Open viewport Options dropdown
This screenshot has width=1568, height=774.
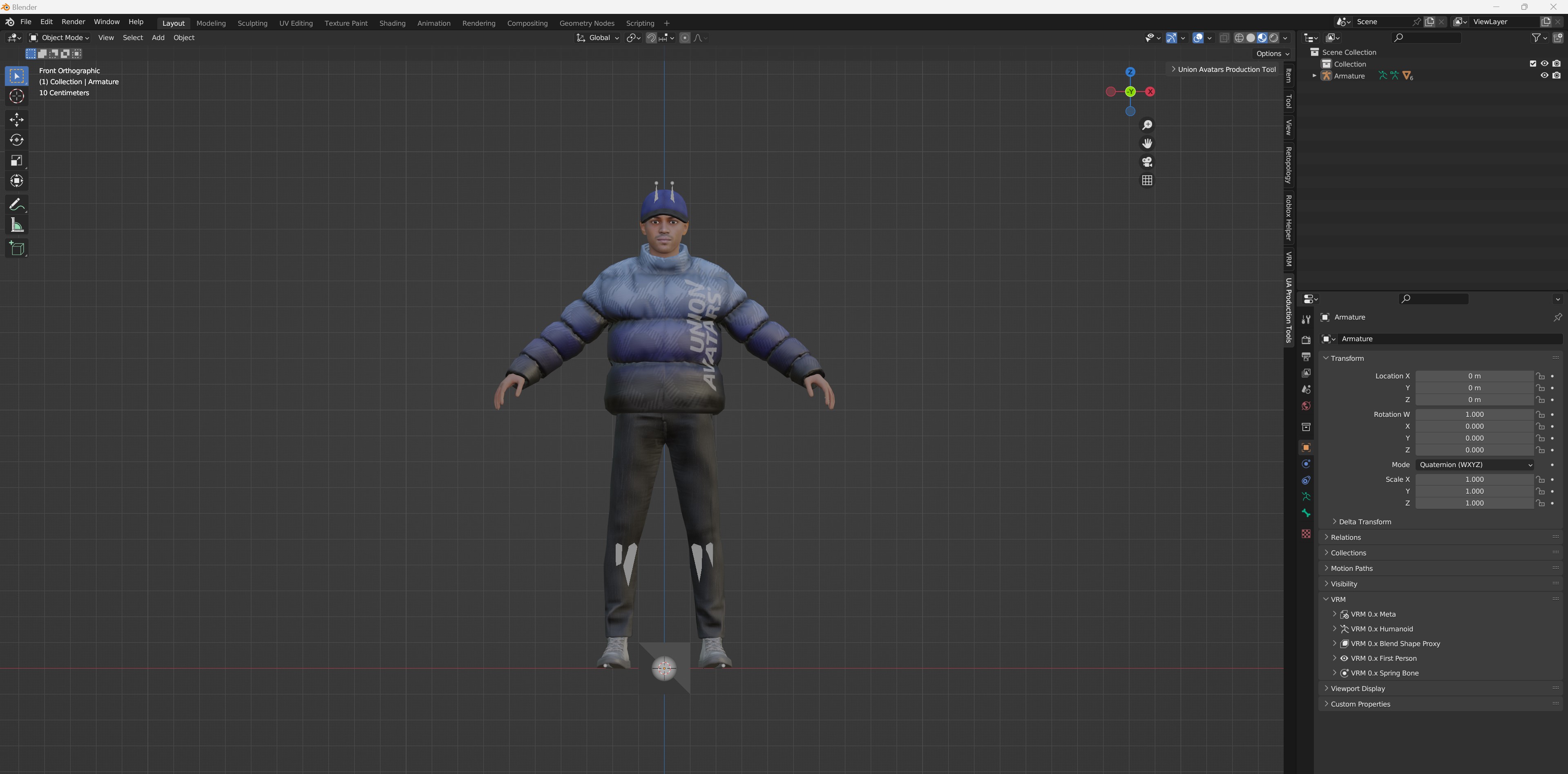(1272, 54)
